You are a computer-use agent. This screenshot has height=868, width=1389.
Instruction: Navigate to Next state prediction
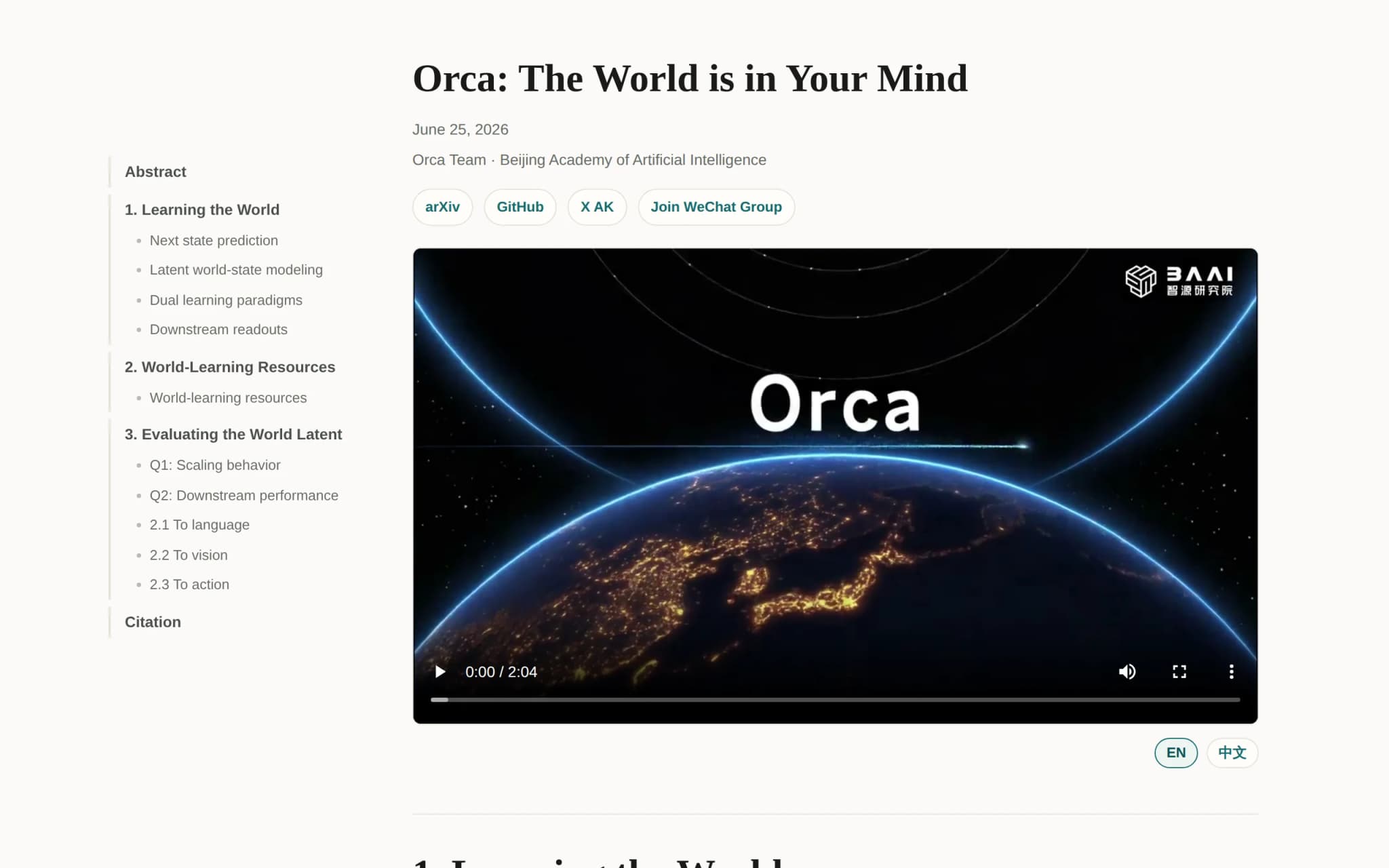pyautogui.click(x=214, y=240)
